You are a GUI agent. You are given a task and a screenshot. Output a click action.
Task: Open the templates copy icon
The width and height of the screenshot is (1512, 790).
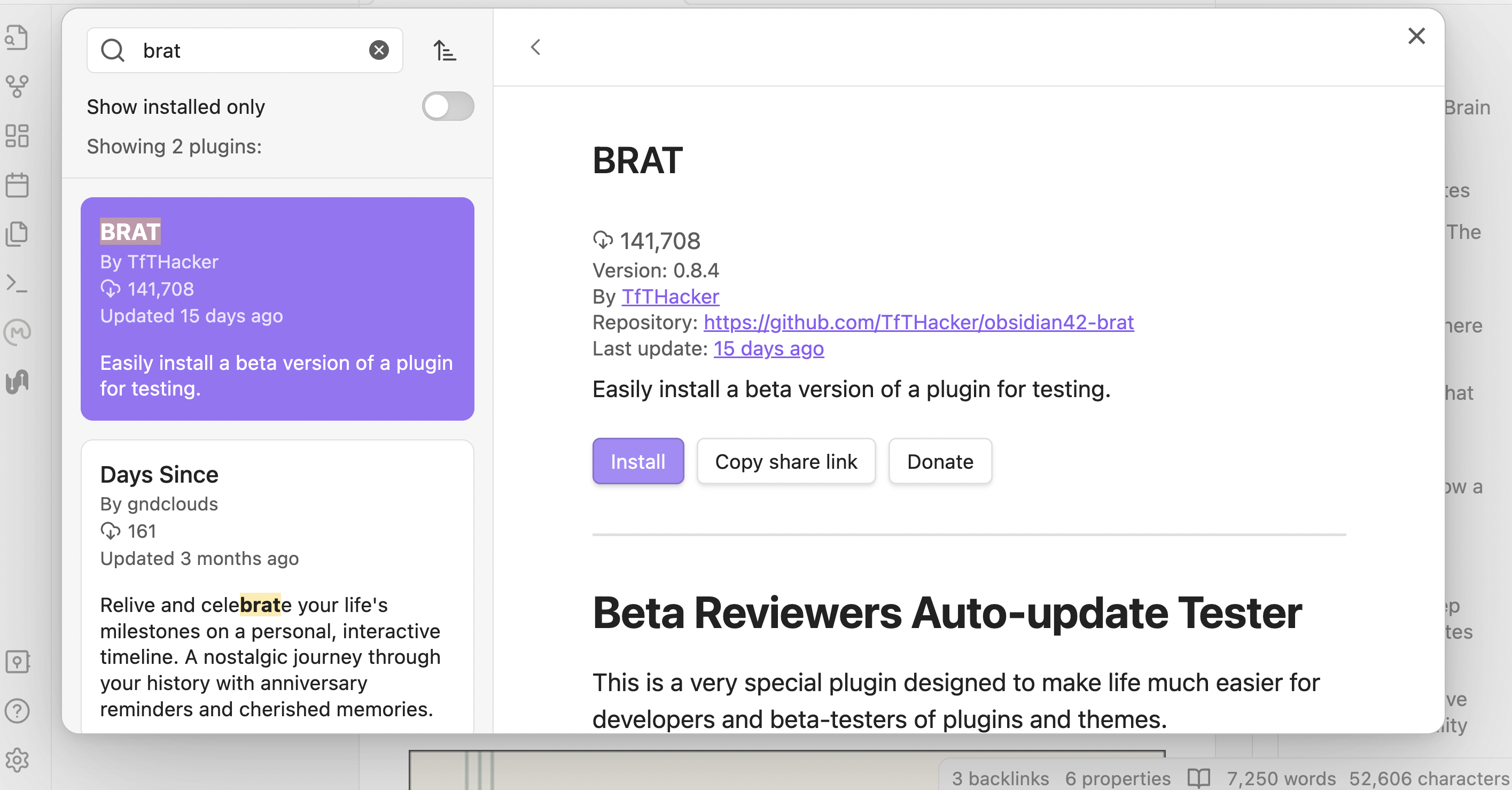pyautogui.click(x=17, y=234)
